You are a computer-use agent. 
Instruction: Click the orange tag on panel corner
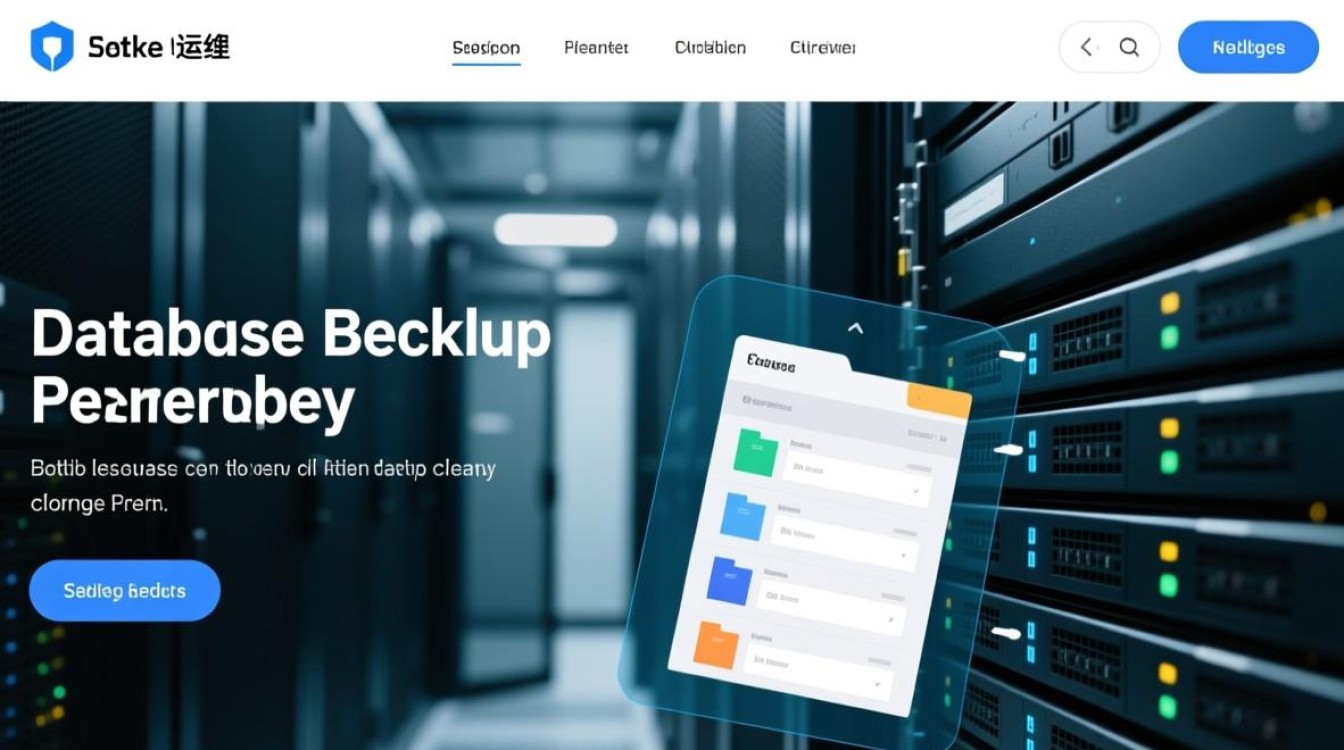tap(938, 400)
